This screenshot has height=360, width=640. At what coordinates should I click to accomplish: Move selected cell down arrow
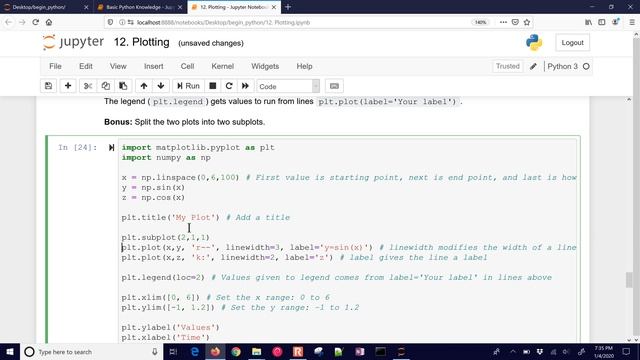pyautogui.click(x=161, y=86)
